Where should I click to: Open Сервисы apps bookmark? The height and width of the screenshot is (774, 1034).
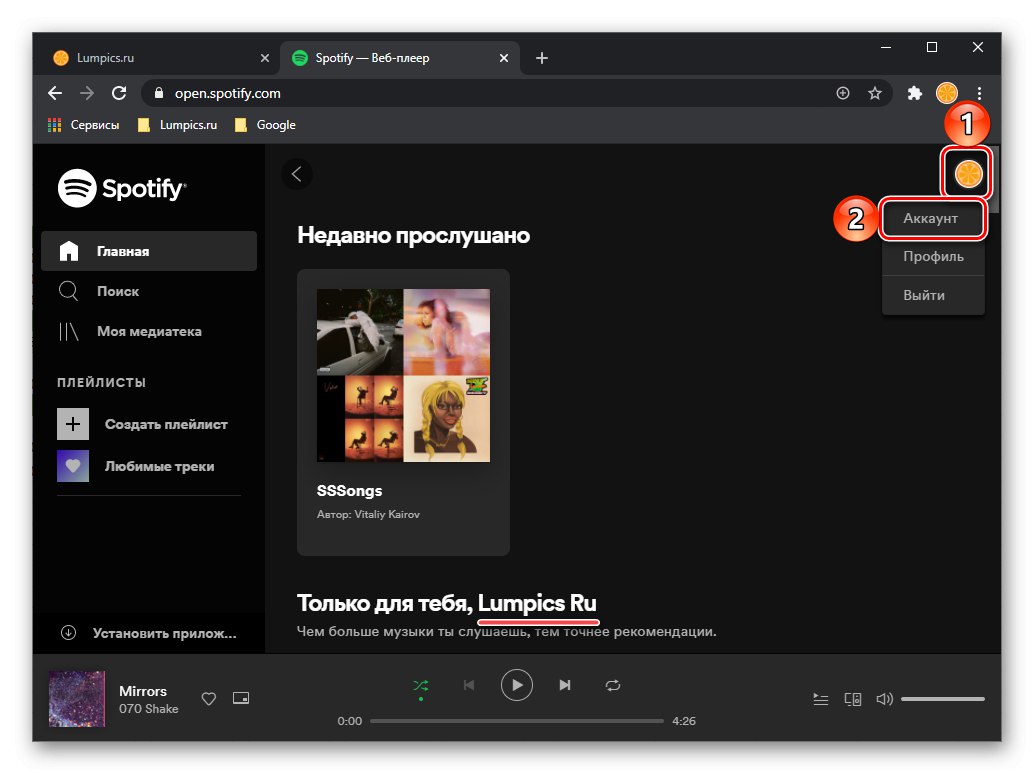tap(84, 125)
